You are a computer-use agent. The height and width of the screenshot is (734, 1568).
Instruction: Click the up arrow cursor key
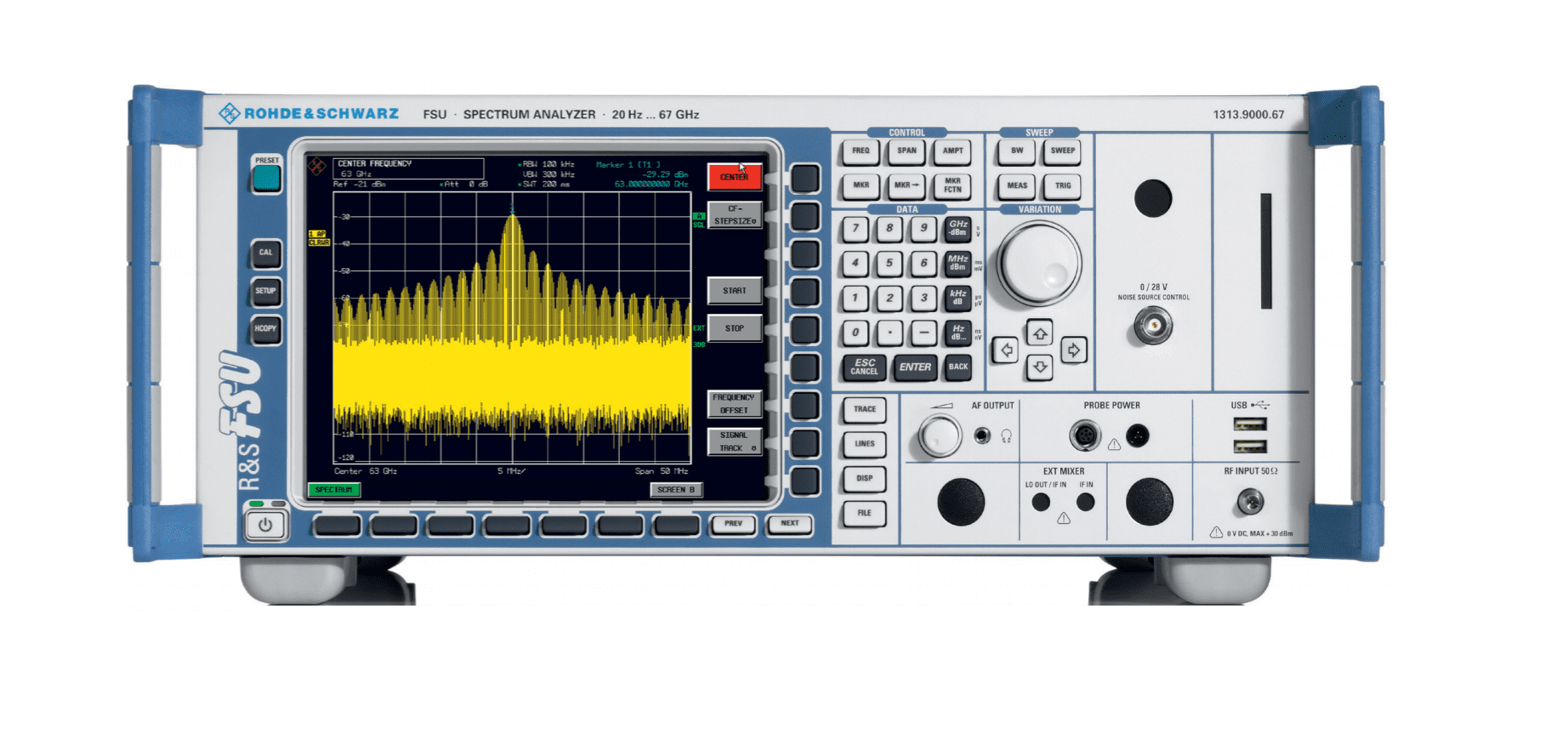coord(1039,333)
